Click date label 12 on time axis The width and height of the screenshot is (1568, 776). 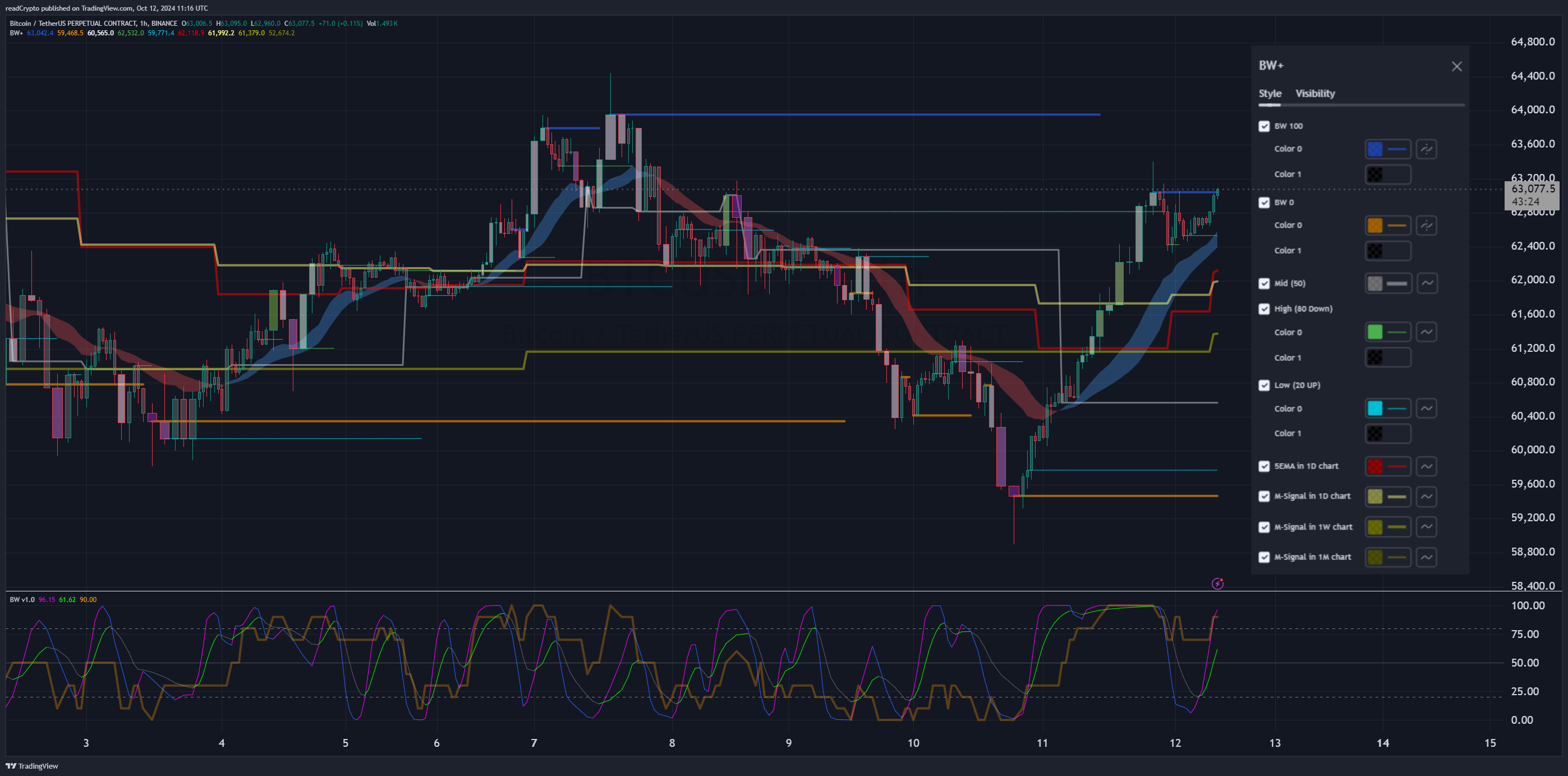click(x=1175, y=742)
